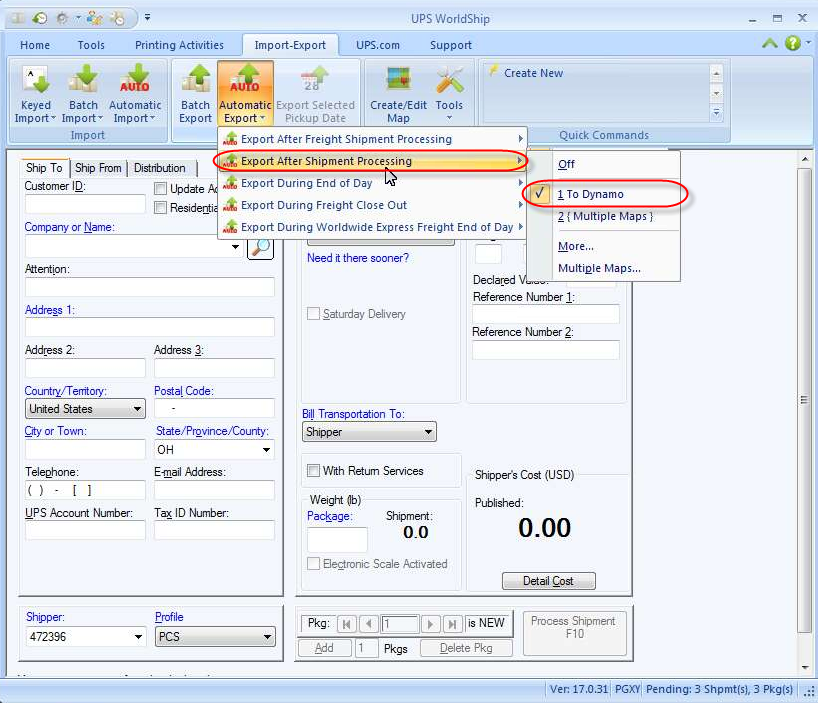The height and width of the screenshot is (703, 818).
Task: Click the Customer ID input field
Action: [x=85, y=204]
